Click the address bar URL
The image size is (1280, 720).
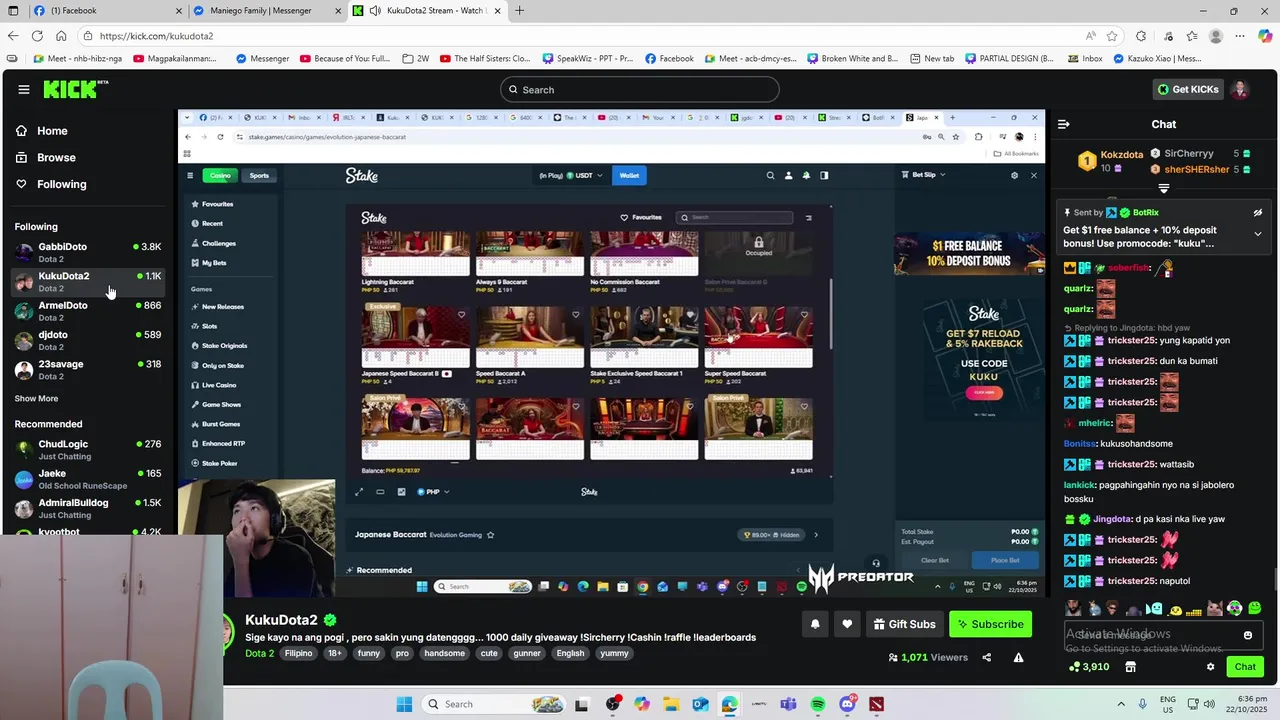(156, 36)
